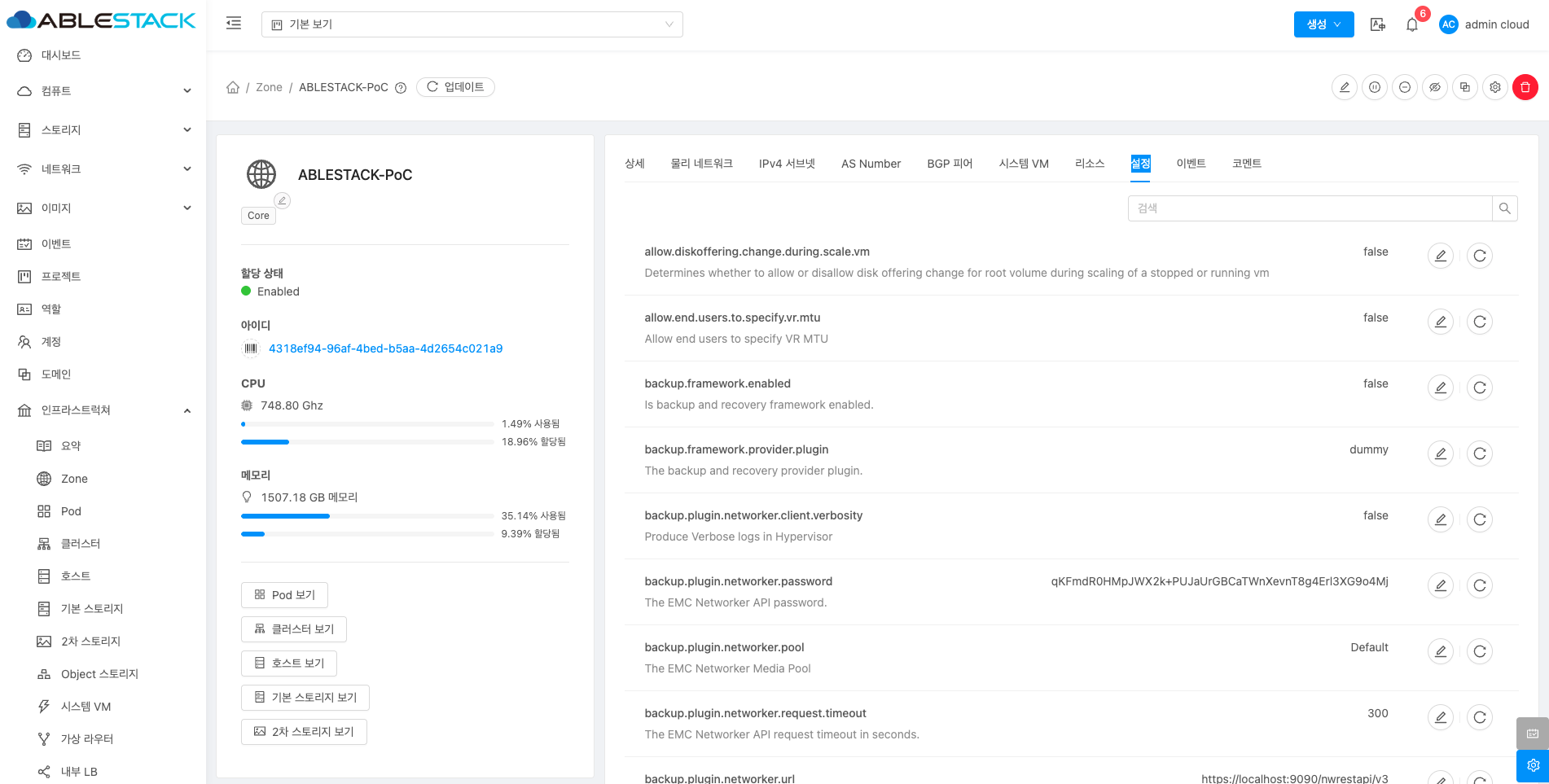Click the 업데이트 refresh button
This screenshot has width=1549, height=784.
pyautogui.click(x=455, y=87)
